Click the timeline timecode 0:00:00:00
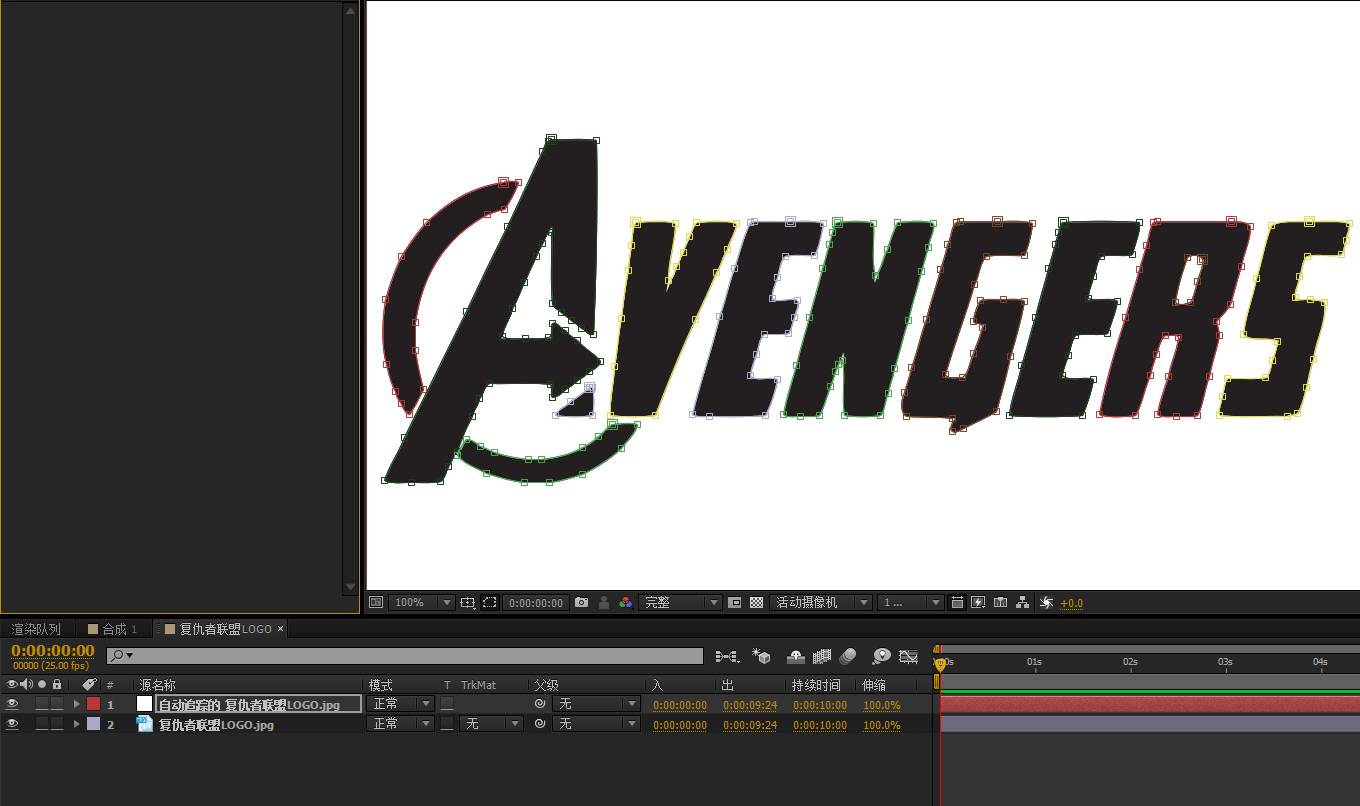1360x806 pixels. pos(53,651)
